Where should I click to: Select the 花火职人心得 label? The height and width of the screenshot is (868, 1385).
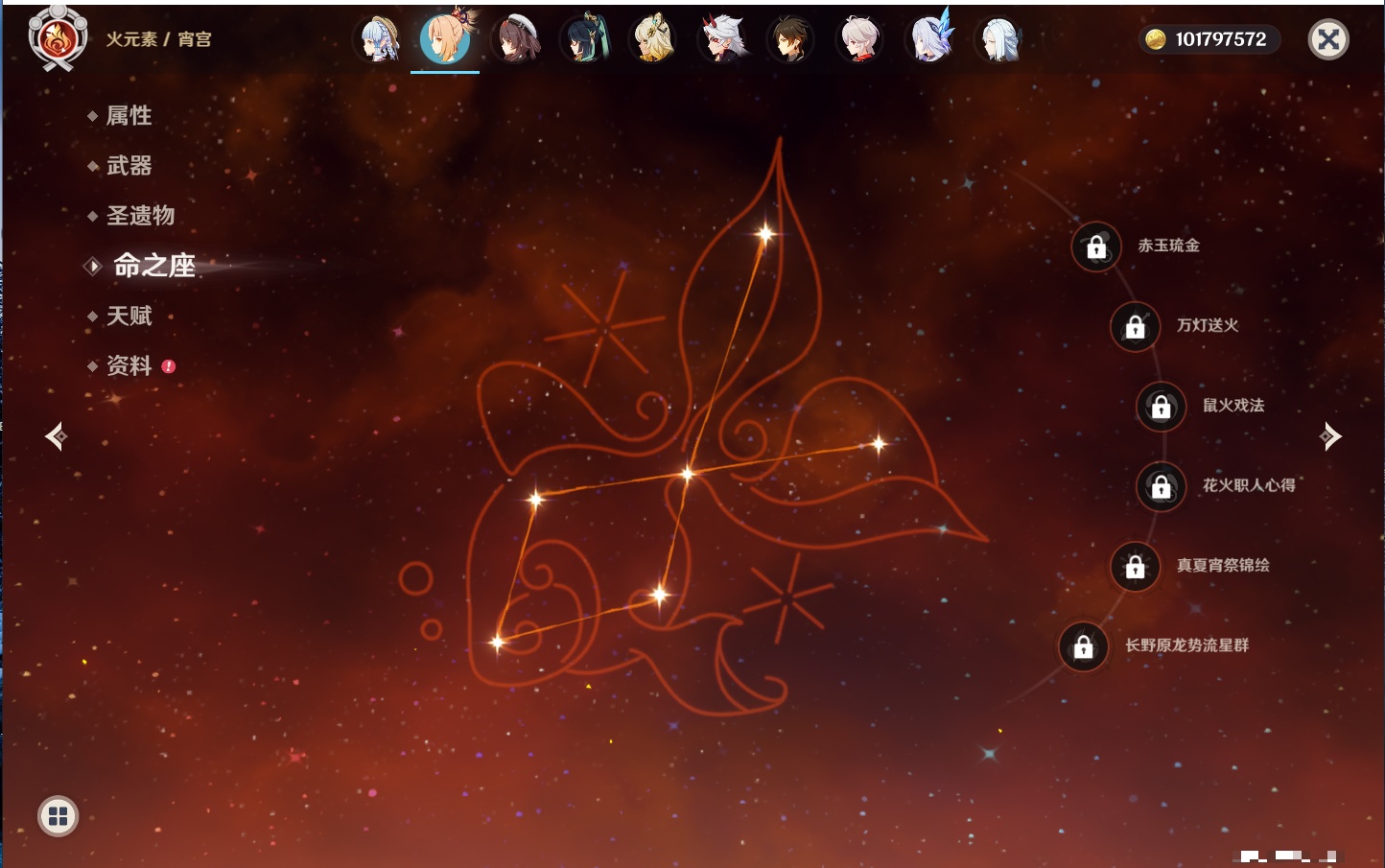pyautogui.click(x=1249, y=485)
